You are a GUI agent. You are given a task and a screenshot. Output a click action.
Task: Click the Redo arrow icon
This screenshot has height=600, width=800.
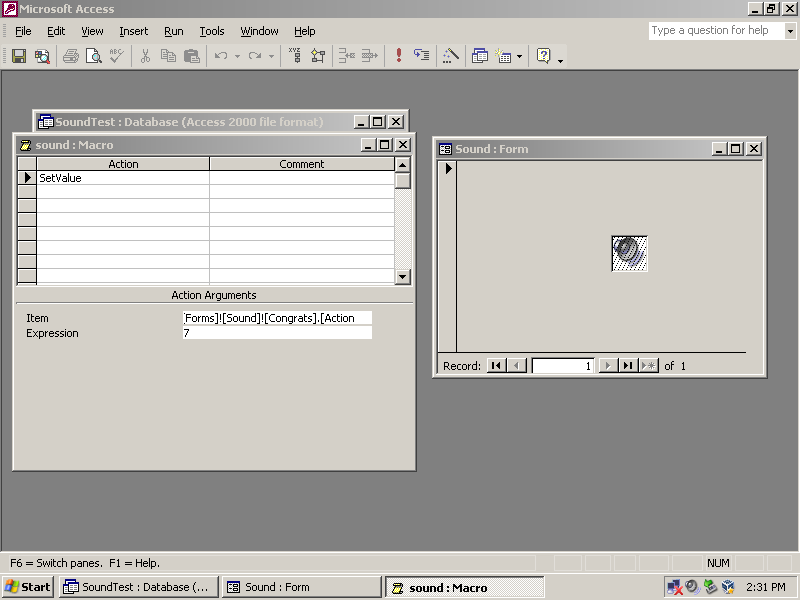(255, 56)
